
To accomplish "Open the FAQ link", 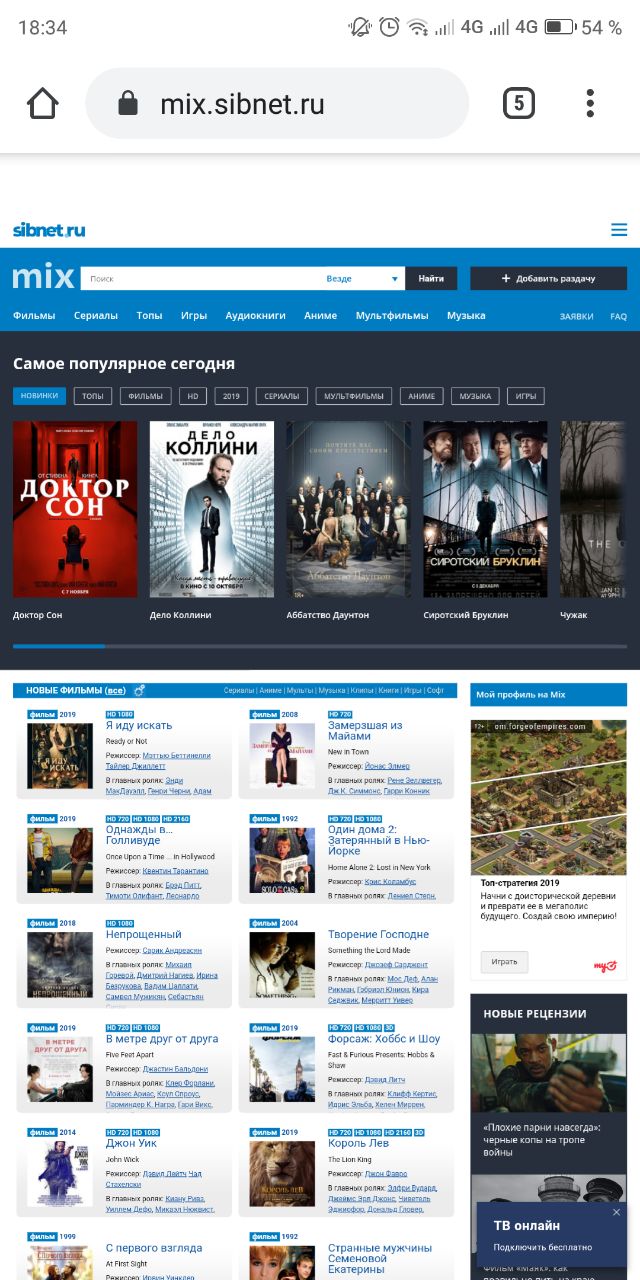I will 619,316.
